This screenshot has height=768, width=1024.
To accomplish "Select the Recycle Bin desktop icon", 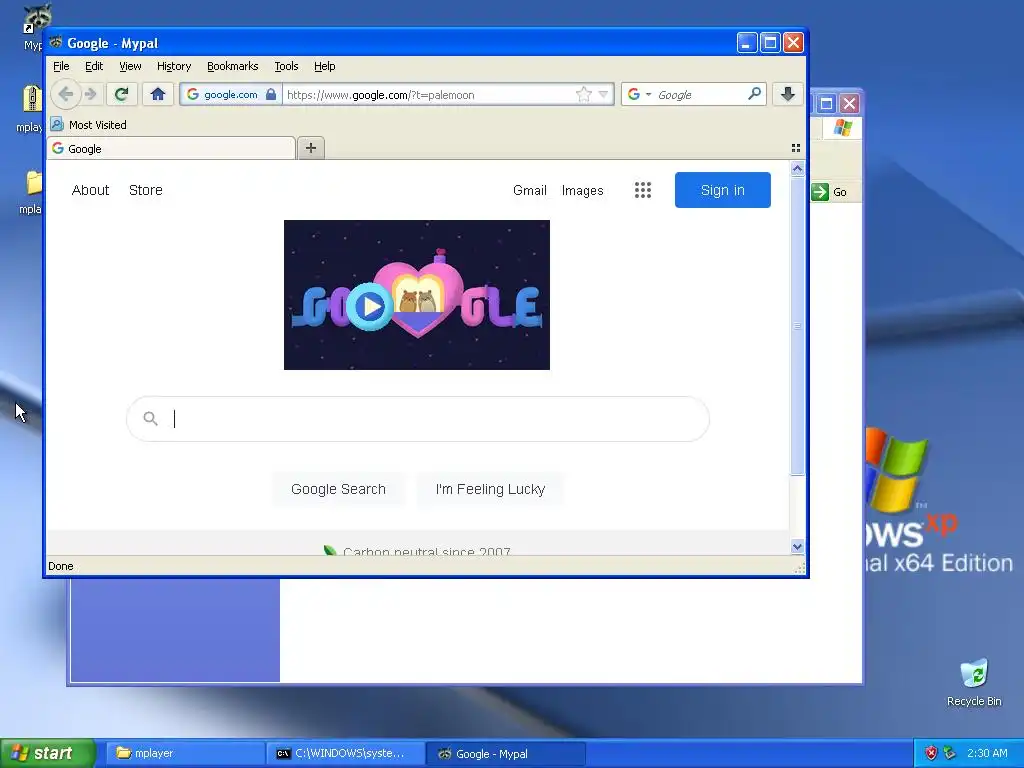I will point(974,682).
